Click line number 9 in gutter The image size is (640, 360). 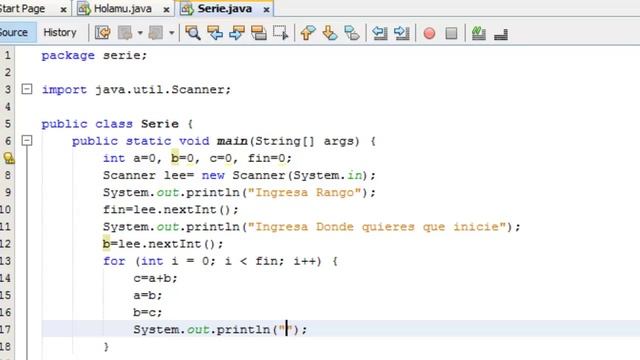(7, 192)
